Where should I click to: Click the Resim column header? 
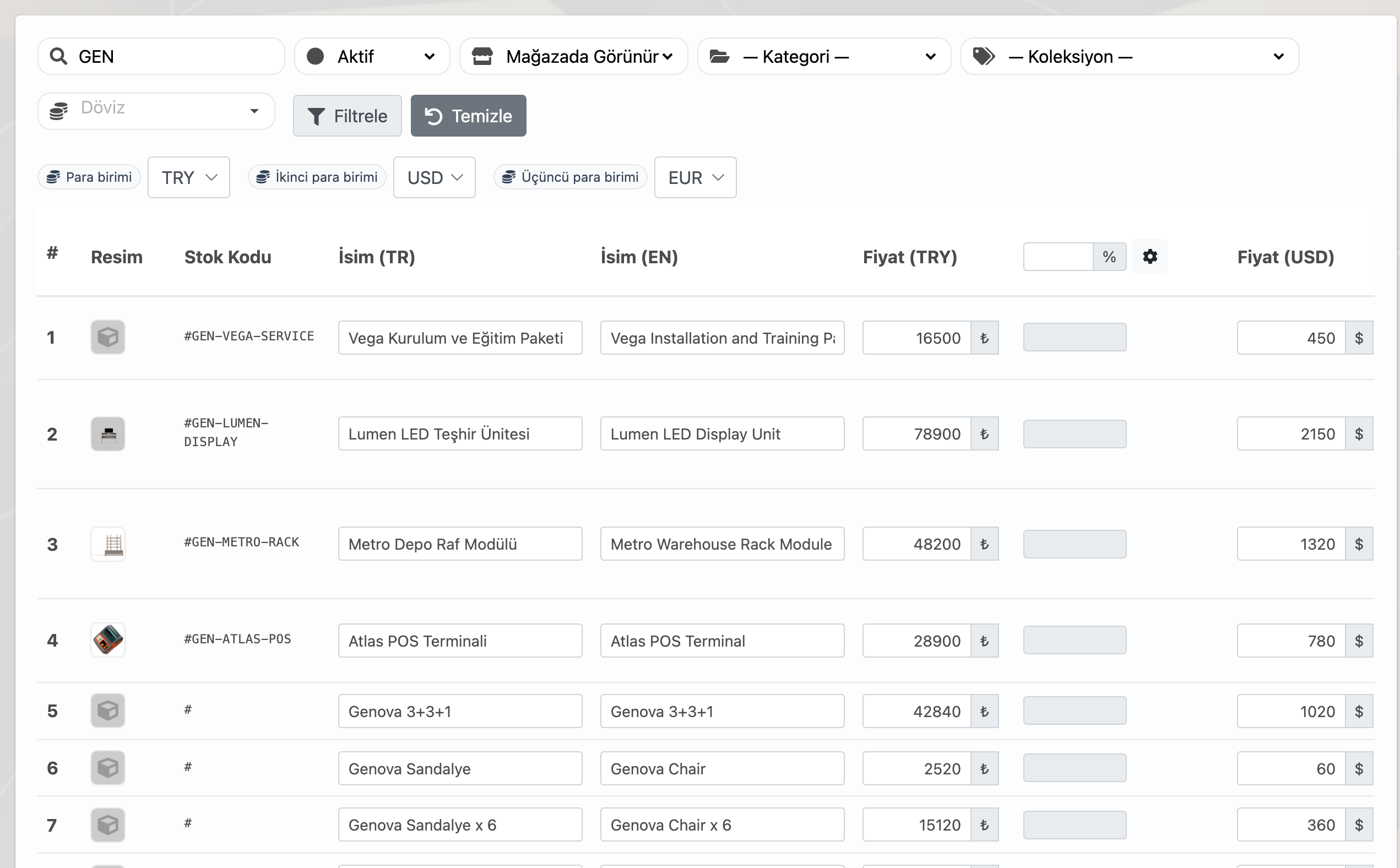pos(117,257)
